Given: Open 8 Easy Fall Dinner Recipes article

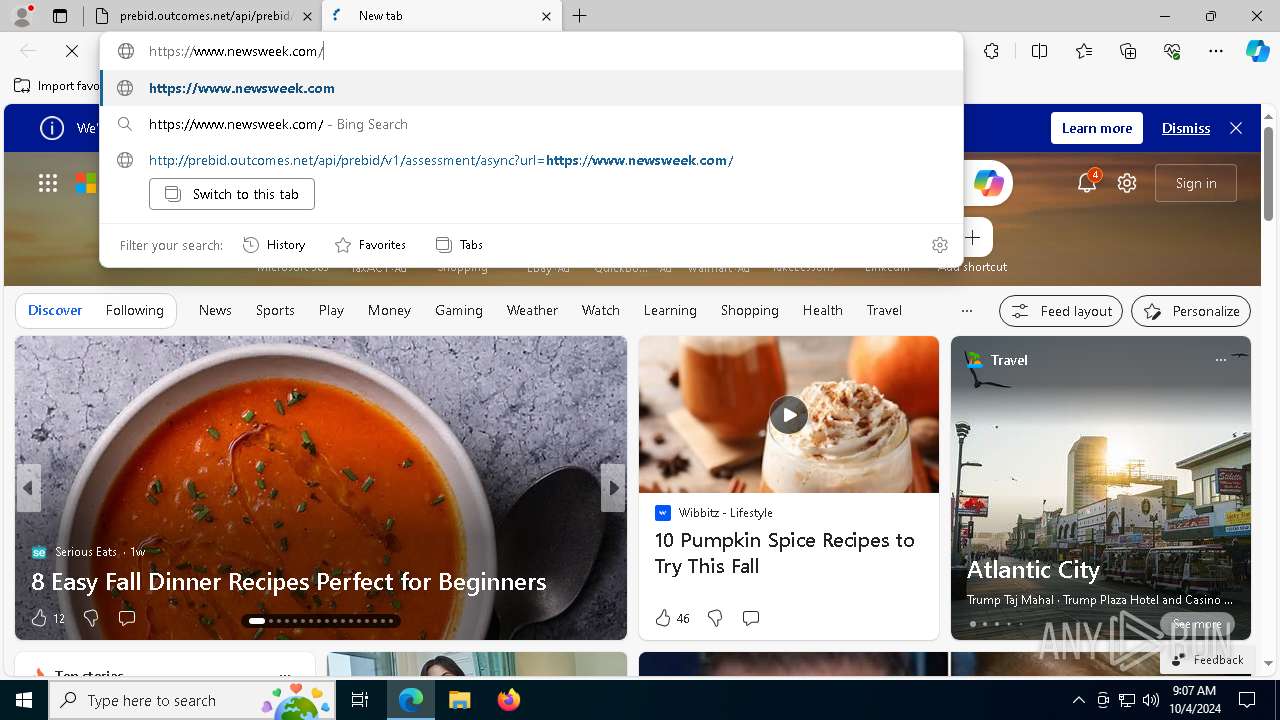Looking at the screenshot, I should 289,582.
